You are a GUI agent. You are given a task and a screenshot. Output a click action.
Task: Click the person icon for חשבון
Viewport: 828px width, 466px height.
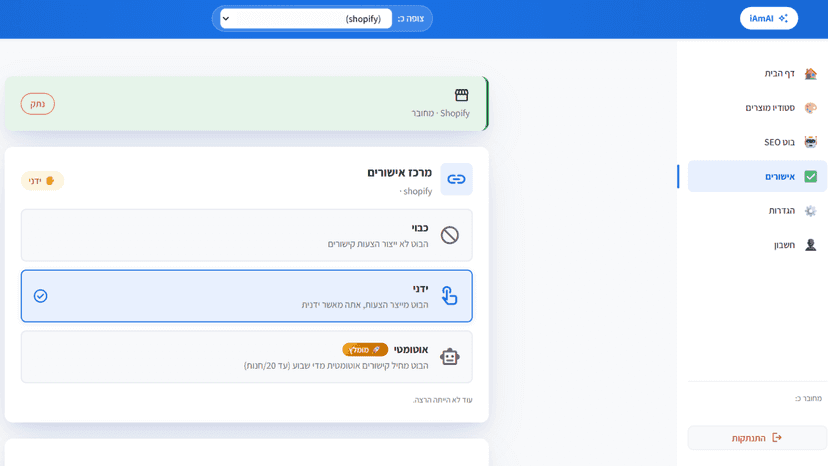pos(811,245)
